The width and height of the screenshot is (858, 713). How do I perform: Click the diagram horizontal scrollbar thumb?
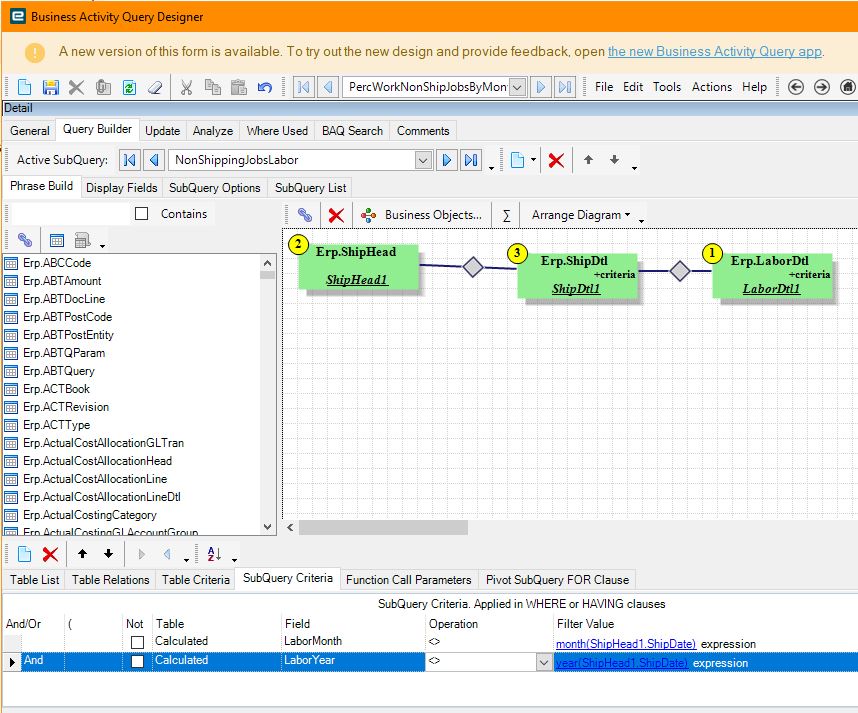383,527
